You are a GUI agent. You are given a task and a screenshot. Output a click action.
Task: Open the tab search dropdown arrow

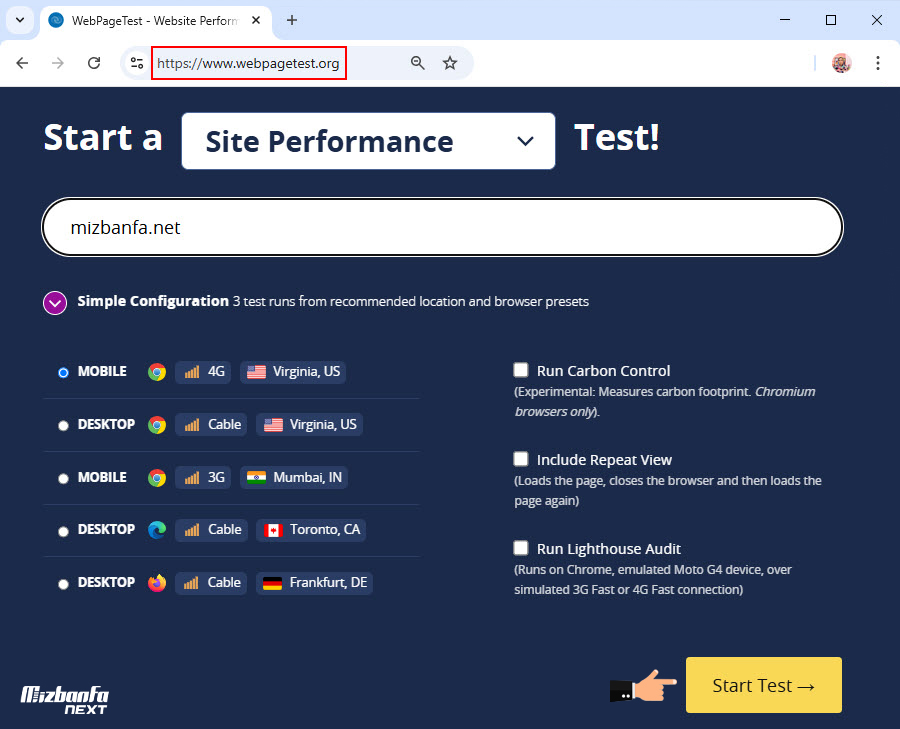coord(20,20)
